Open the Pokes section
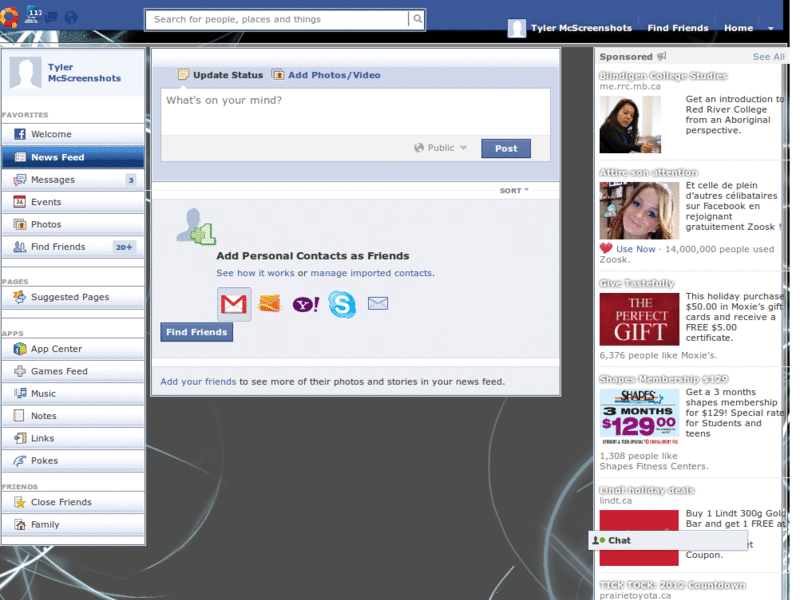The image size is (800, 600). pos(42,460)
